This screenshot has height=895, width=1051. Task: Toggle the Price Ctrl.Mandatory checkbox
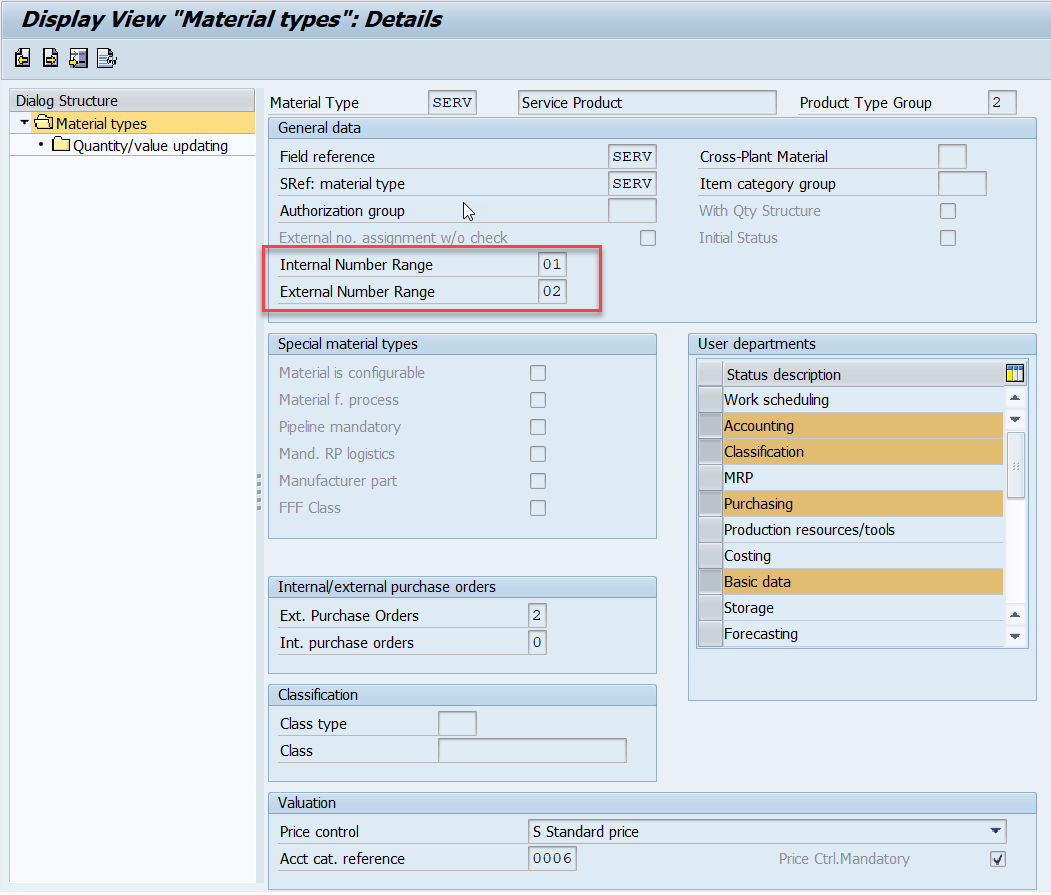[x=997, y=859]
